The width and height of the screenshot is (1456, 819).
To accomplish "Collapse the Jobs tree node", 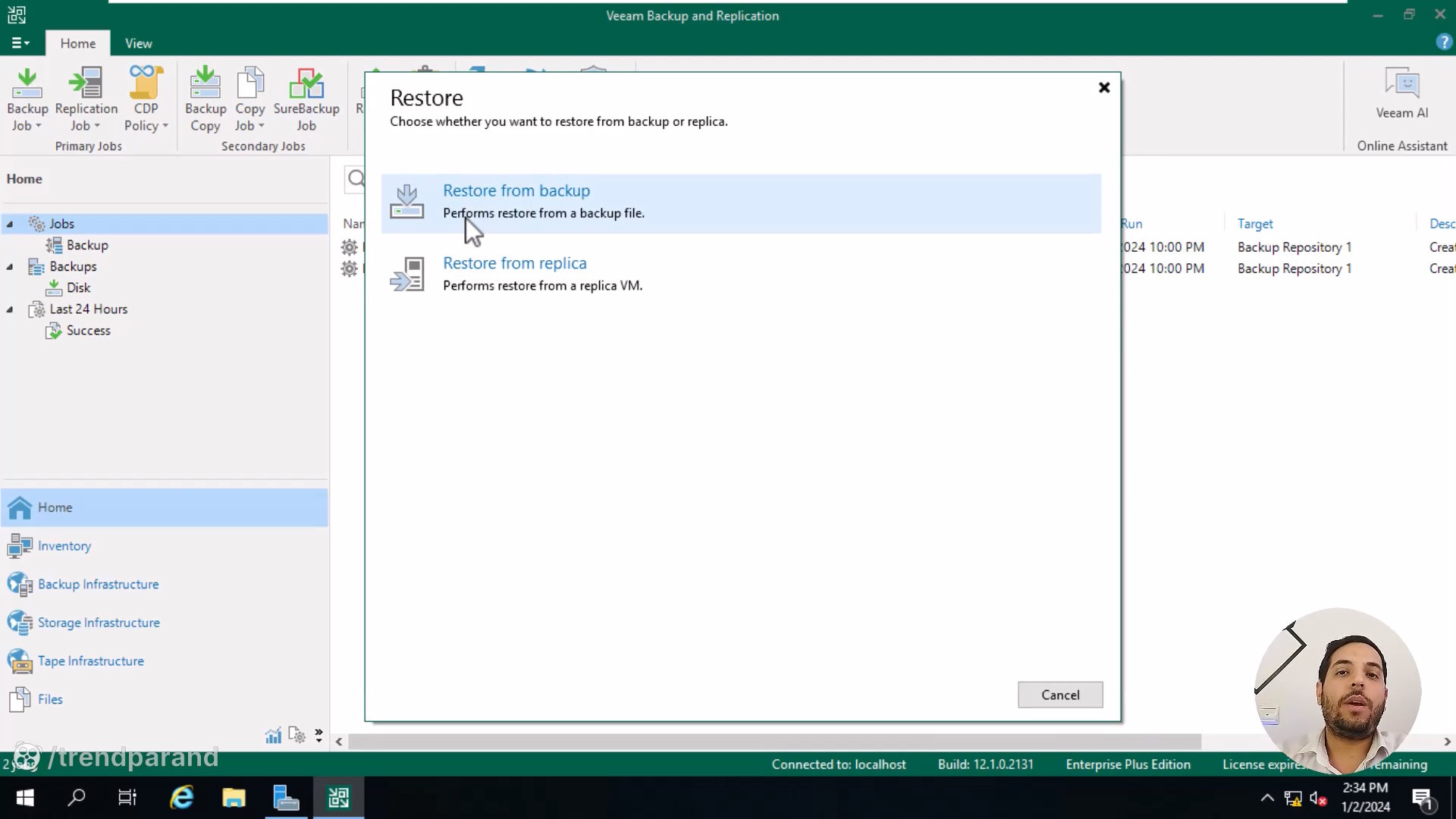I will [10, 224].
